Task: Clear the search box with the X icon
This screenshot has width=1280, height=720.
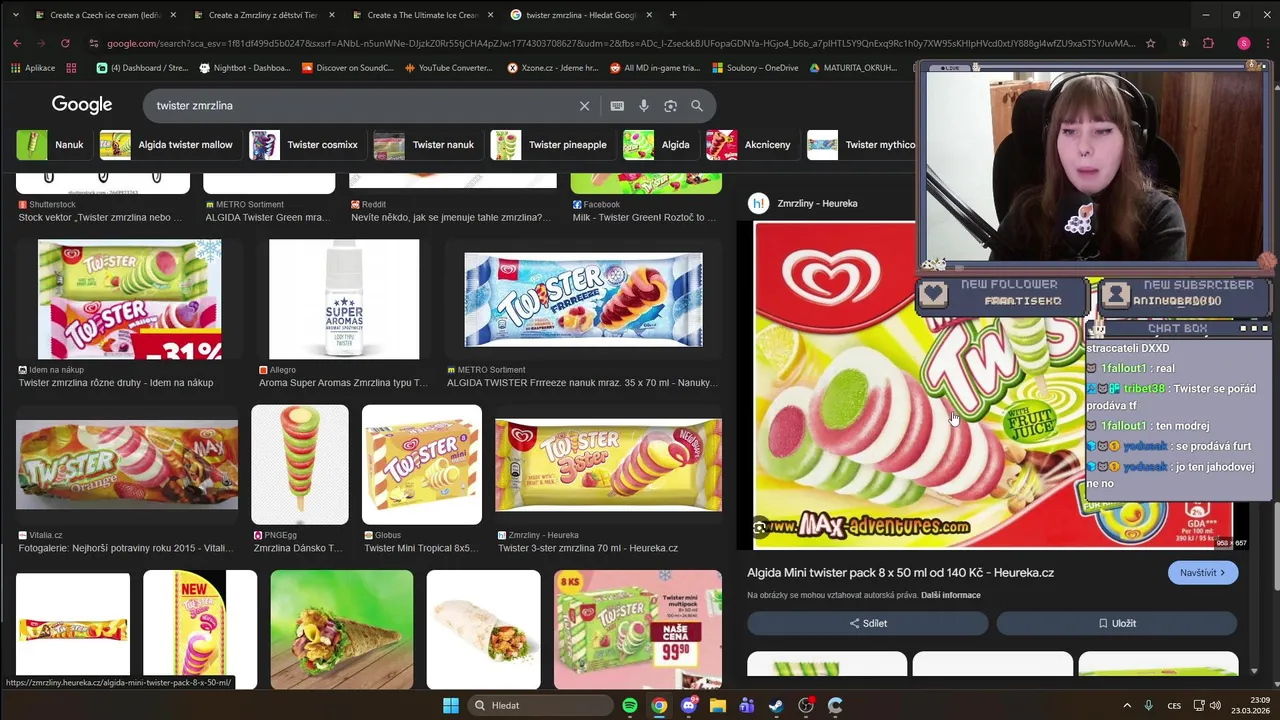Action: [584, 106]
